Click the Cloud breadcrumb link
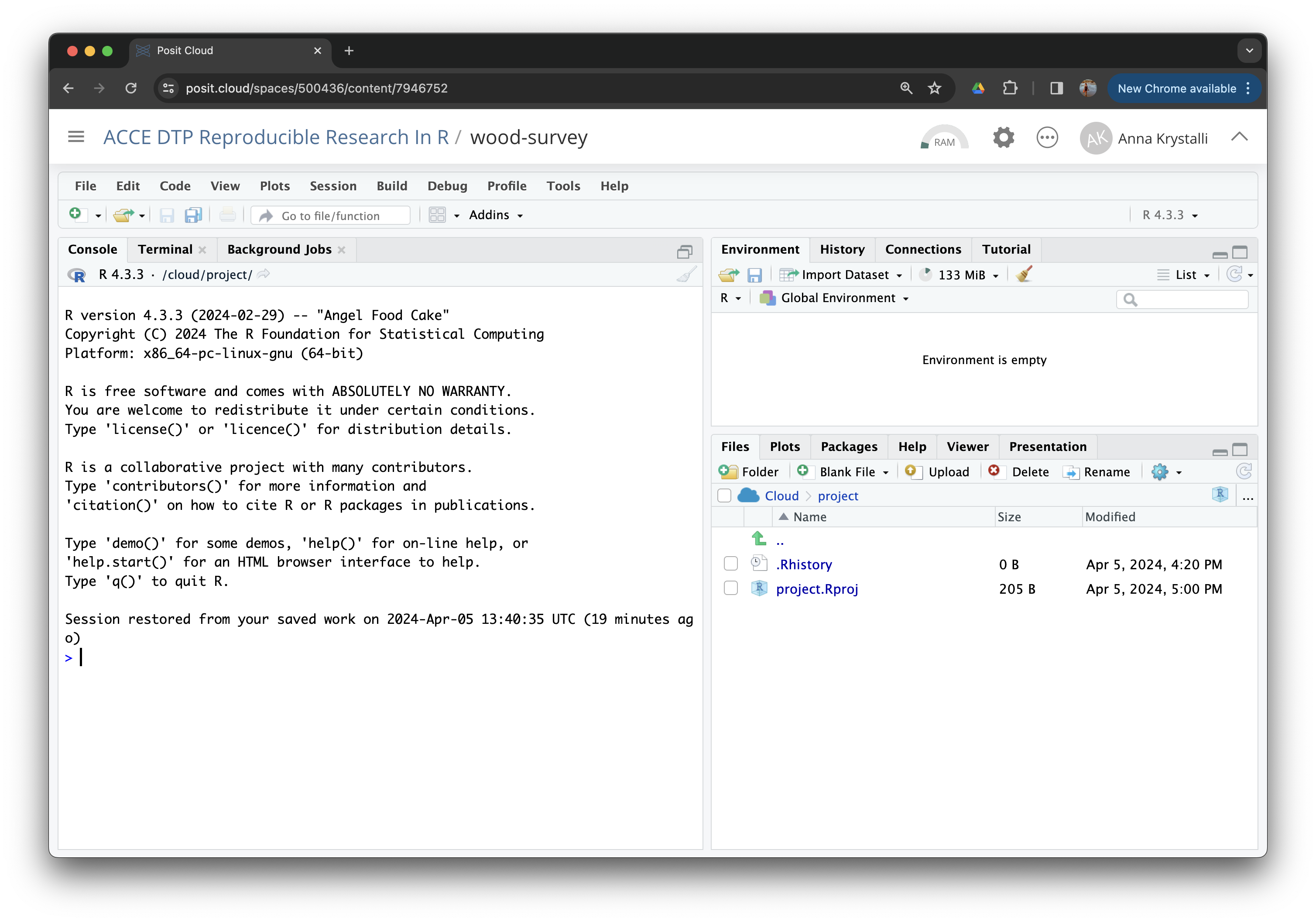The image size is (1316, 922). click(781, 495)
